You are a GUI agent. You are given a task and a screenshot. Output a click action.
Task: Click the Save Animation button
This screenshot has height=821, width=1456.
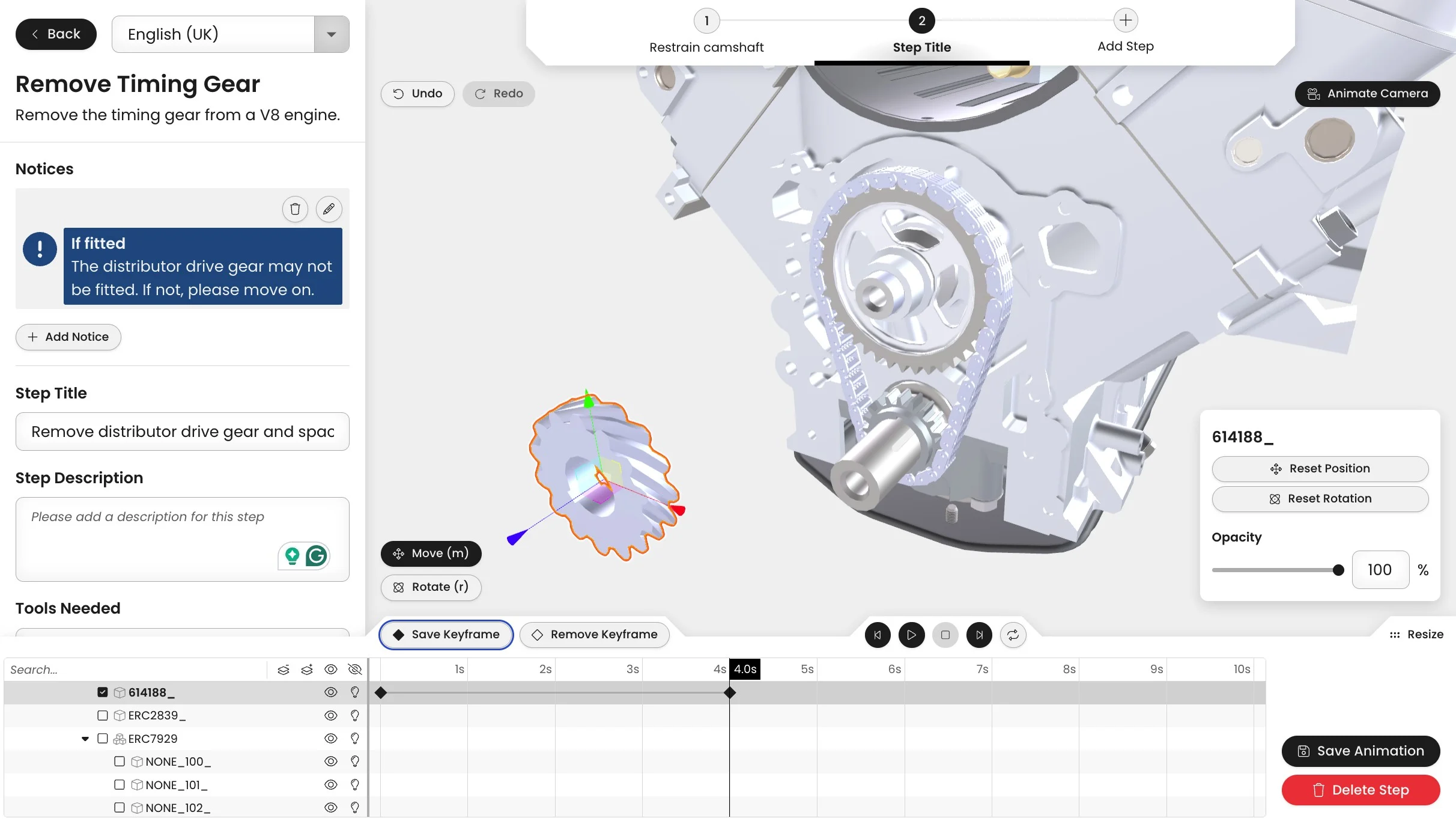(1360, 751)
